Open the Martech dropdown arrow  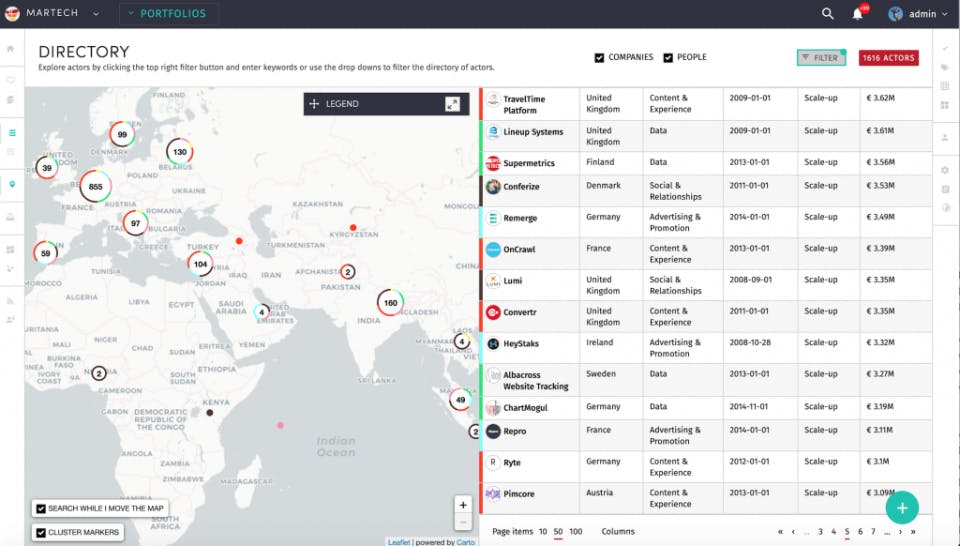point(96,13)
